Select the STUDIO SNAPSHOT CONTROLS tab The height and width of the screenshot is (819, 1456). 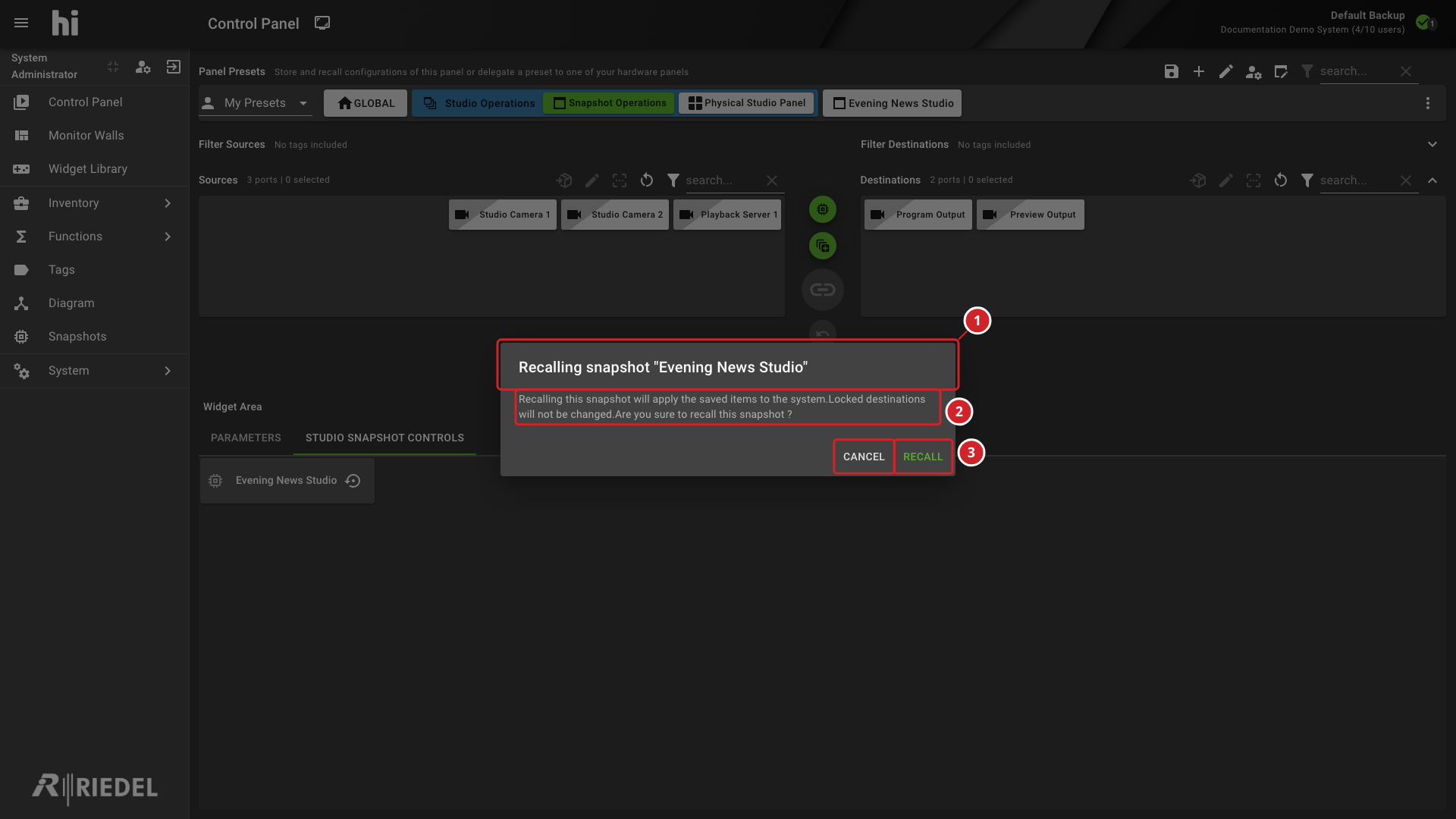pos(384,438)
